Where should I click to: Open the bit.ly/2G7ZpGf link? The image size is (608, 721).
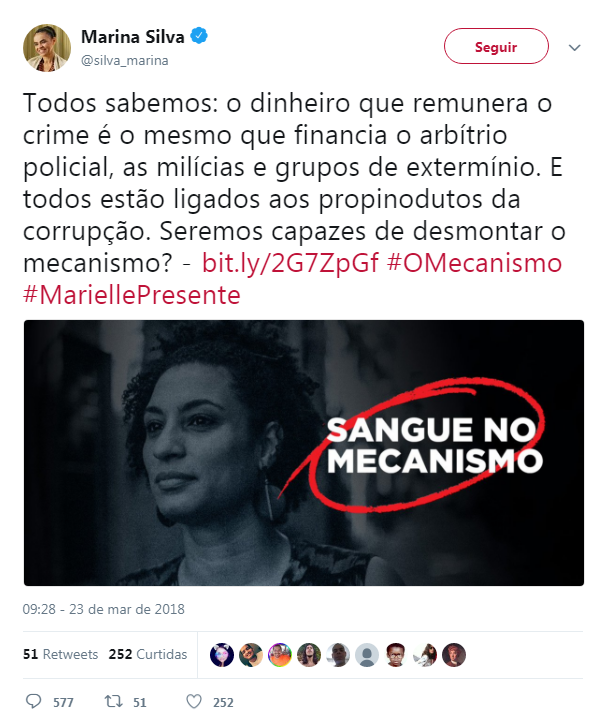coord(290,263)
